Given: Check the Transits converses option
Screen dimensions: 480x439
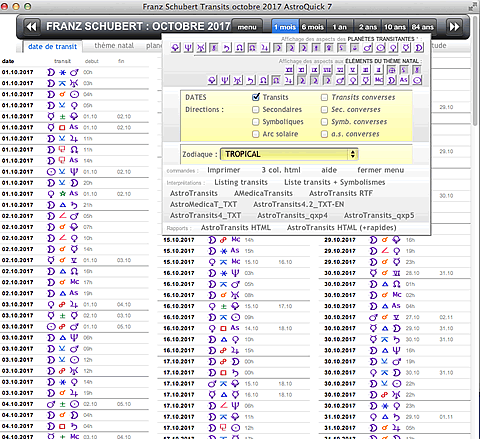Looking at the screenshot, I should tap(324, 97).
